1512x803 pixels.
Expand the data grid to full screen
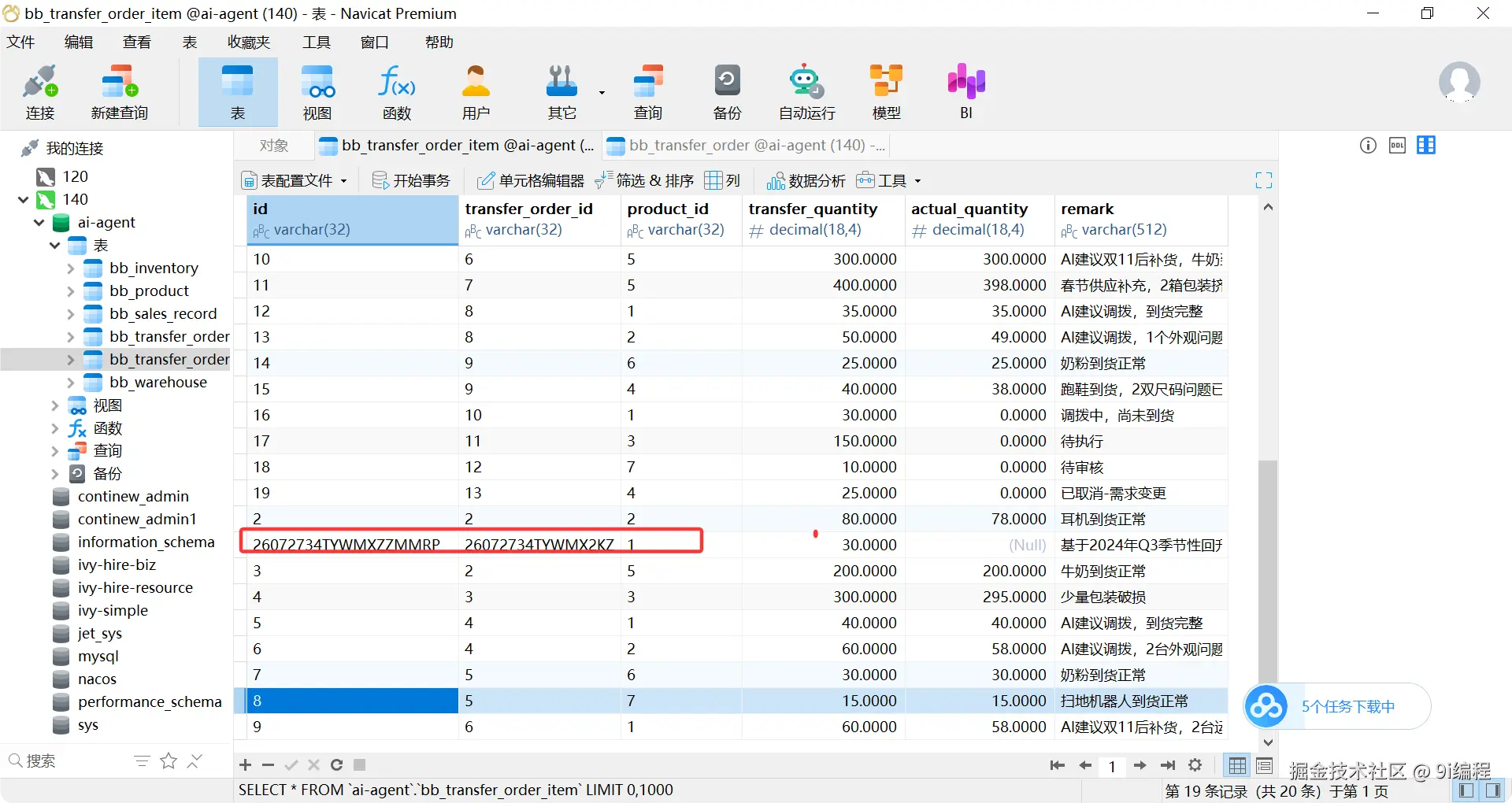pyautogui.click(x=1264, y=180)
